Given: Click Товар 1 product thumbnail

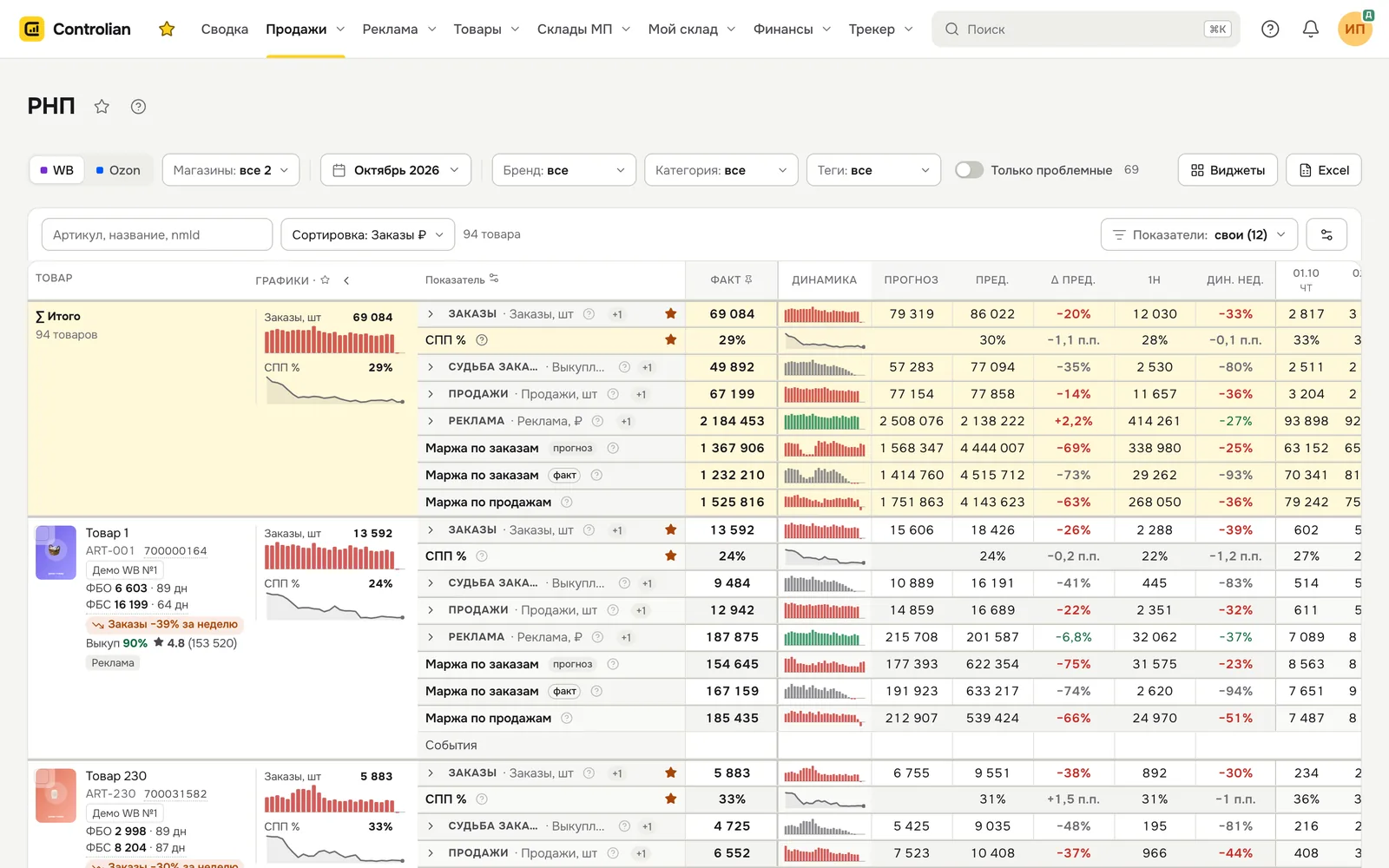Looking at the screenshot, I should coord(56,552).
